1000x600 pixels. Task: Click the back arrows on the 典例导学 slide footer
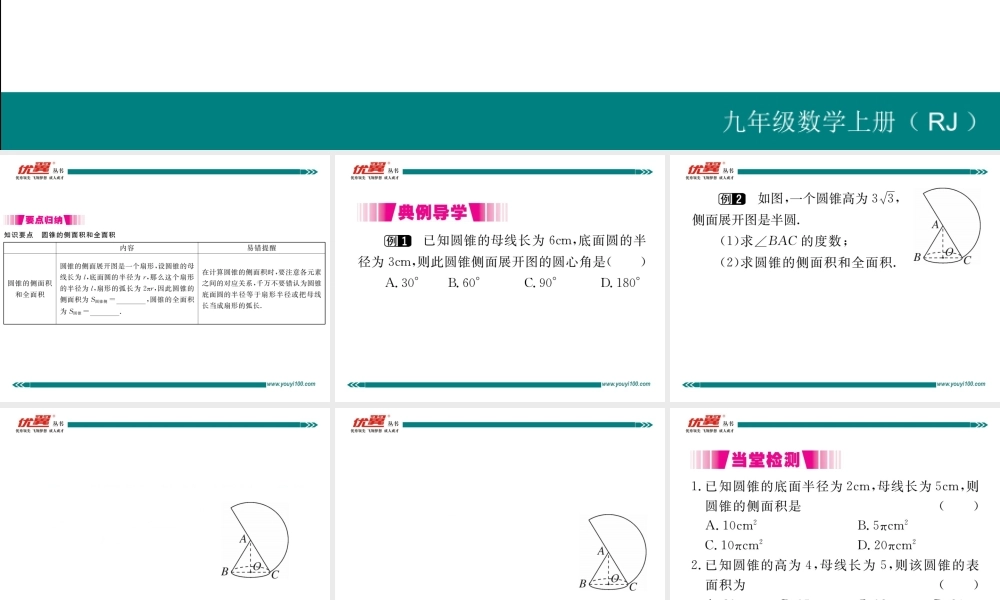pyautogui.click(x=354, y=384)
